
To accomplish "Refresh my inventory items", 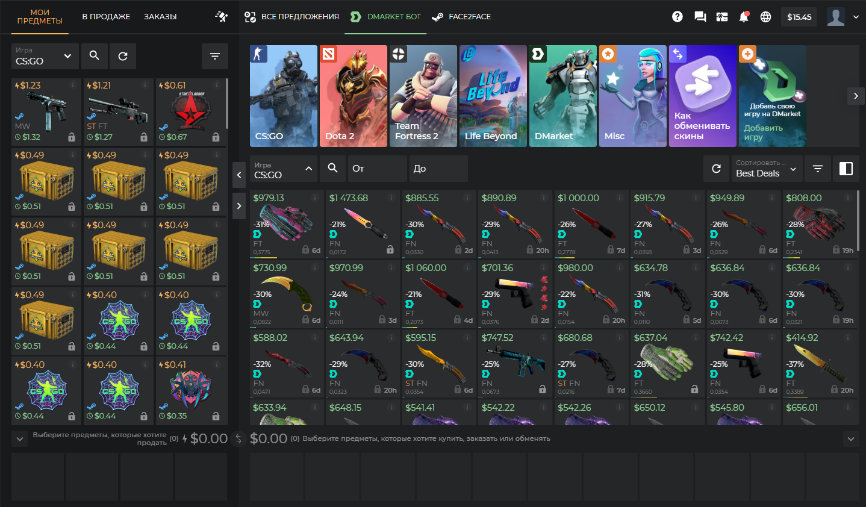I will click(x=123, y=56).
